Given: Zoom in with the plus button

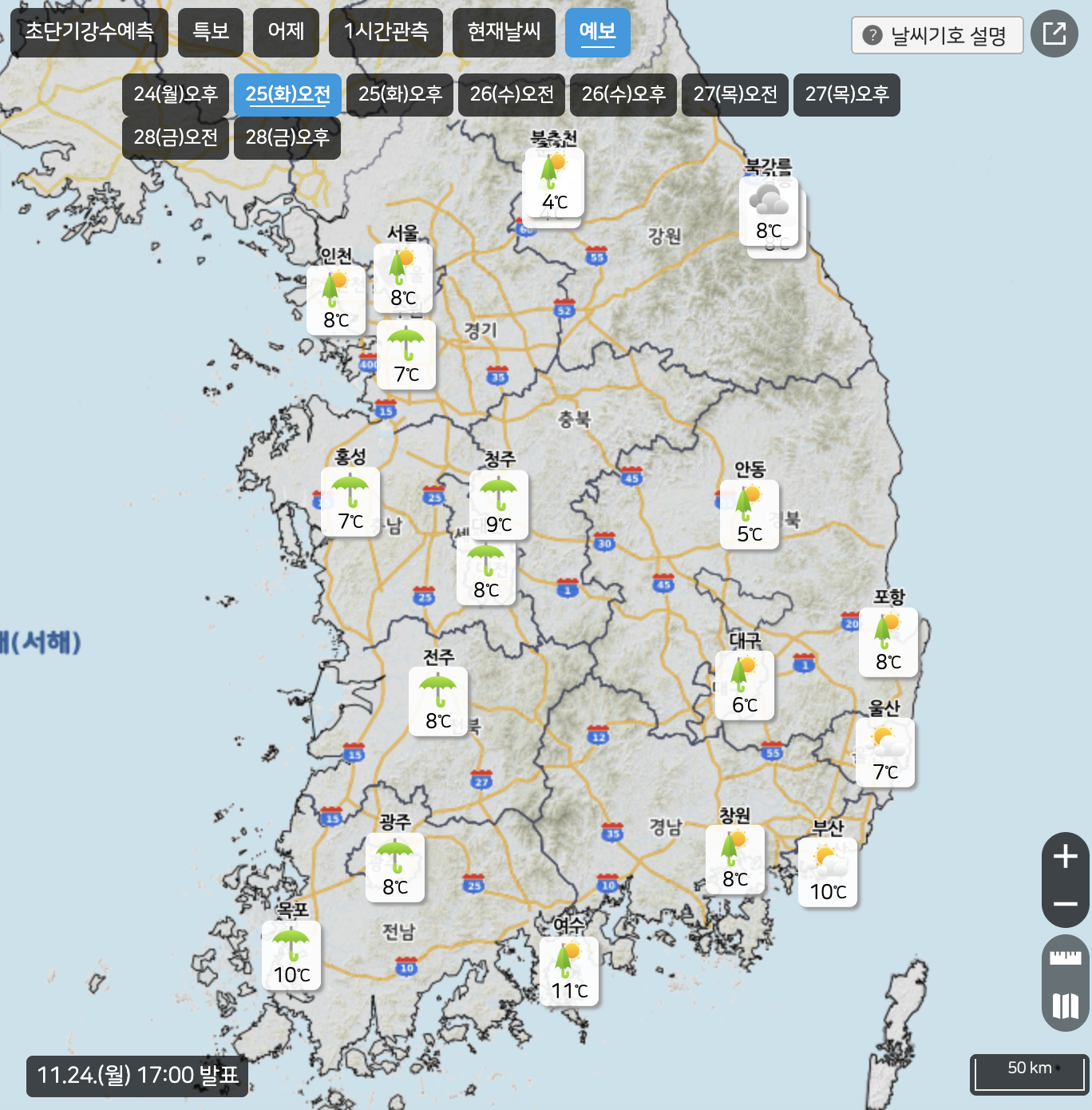Looking at the screenshot, I should click(1065, 857).
